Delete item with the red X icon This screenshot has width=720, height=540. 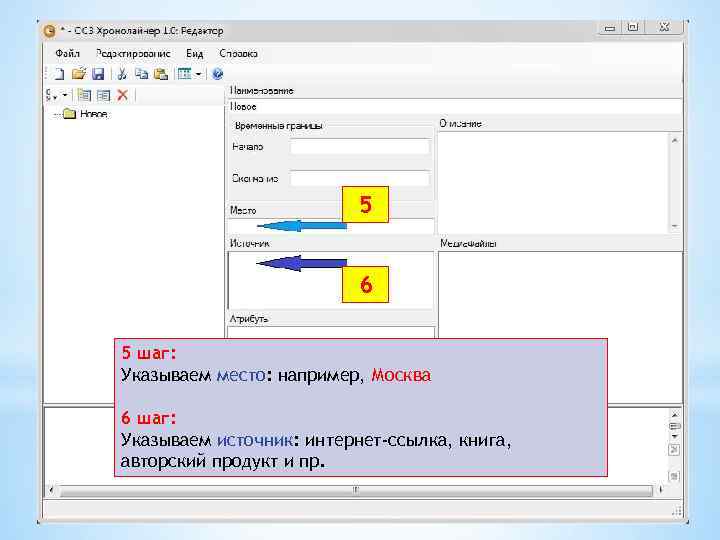[123, 96]
